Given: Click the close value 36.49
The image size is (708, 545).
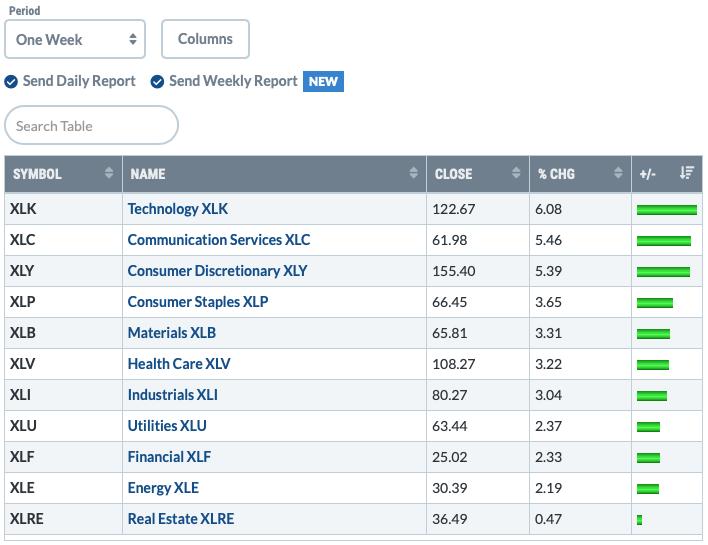Looking at the screenshot, I should pos(449,519).
